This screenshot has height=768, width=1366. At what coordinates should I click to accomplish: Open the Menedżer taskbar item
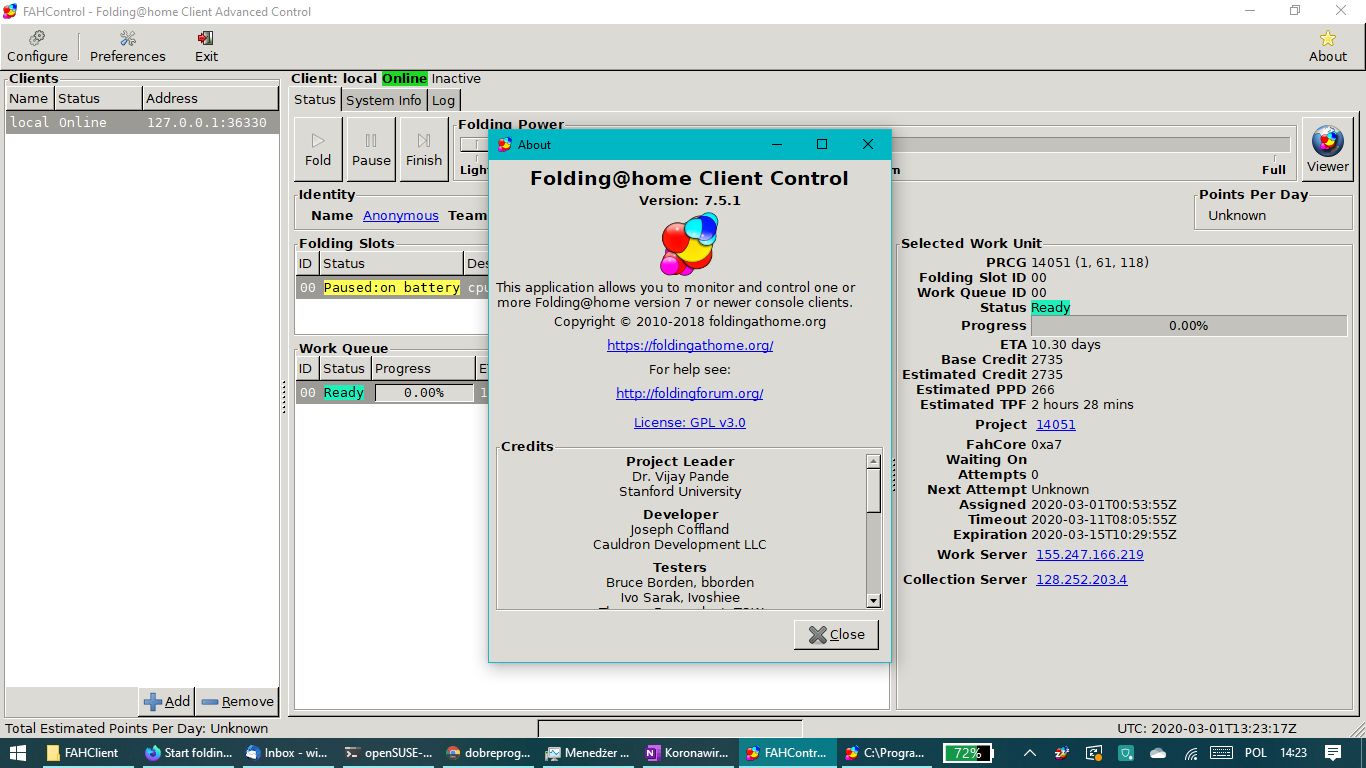click(x=588, y=753)
